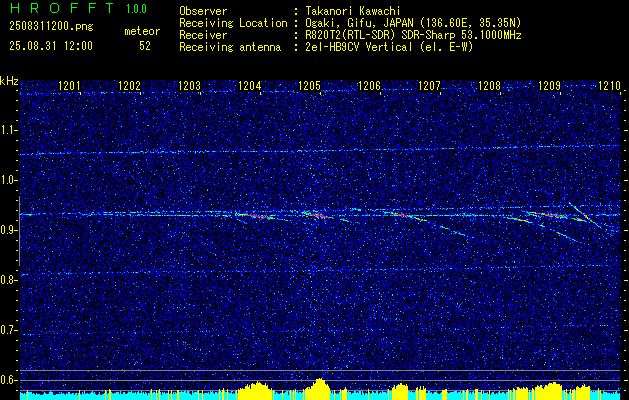Click the 1210 time marker
This screenshot has width=629, height=400.
click(x=609, y=85)
